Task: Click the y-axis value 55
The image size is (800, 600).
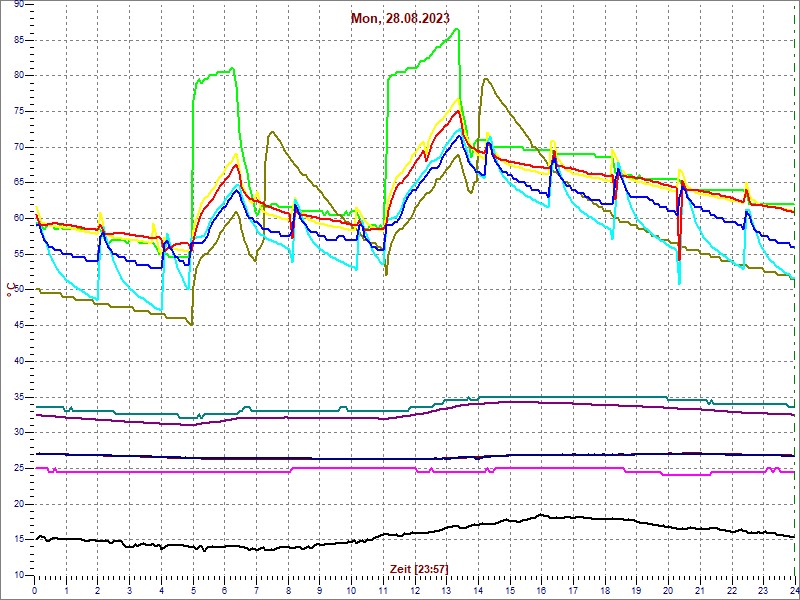Action: click(19, 254)
